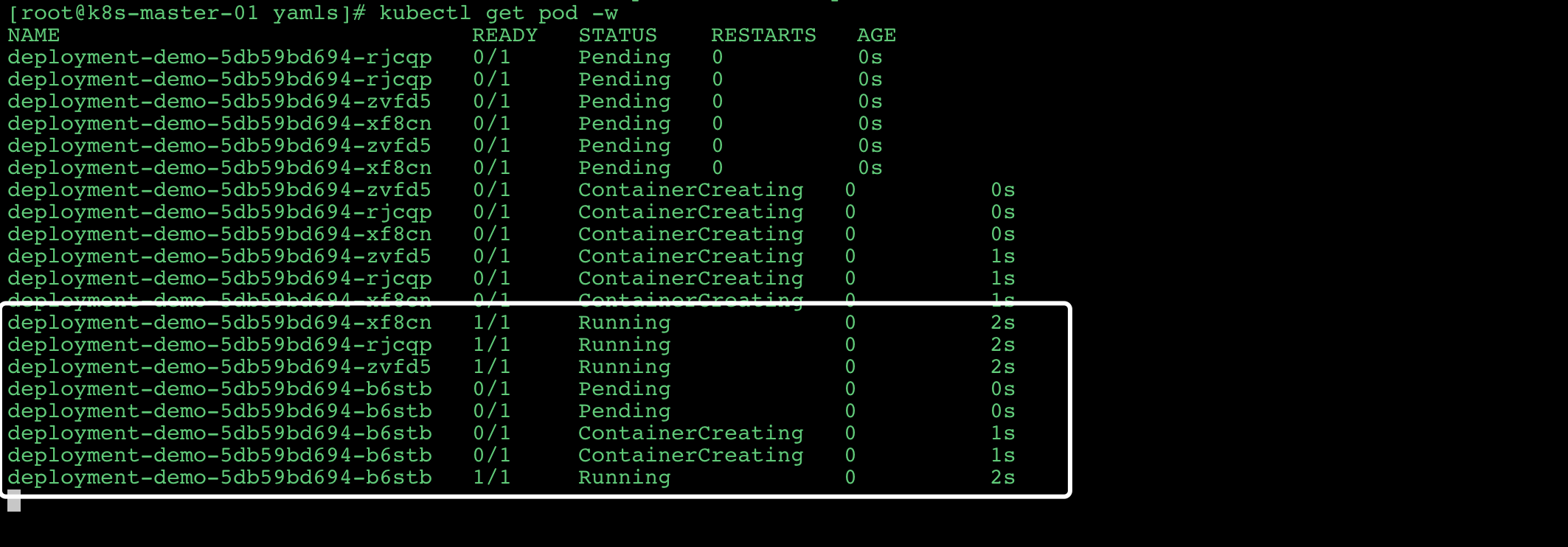The width and height of the screenshot is (1568, 547).
Task: Click Running status of the xf8cn pod
Action: pos(624,323)
